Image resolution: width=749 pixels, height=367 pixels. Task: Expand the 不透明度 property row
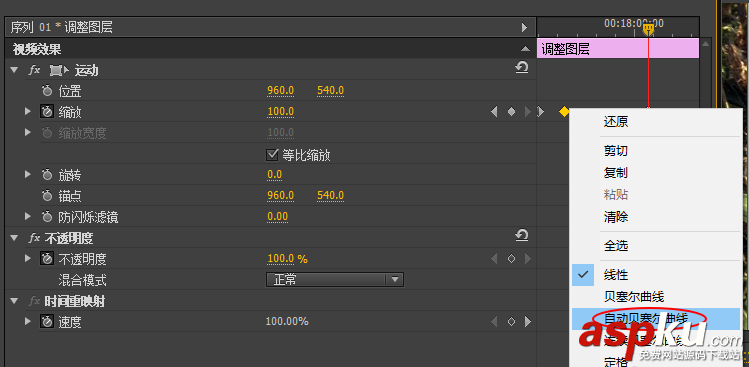coord(28,259)
